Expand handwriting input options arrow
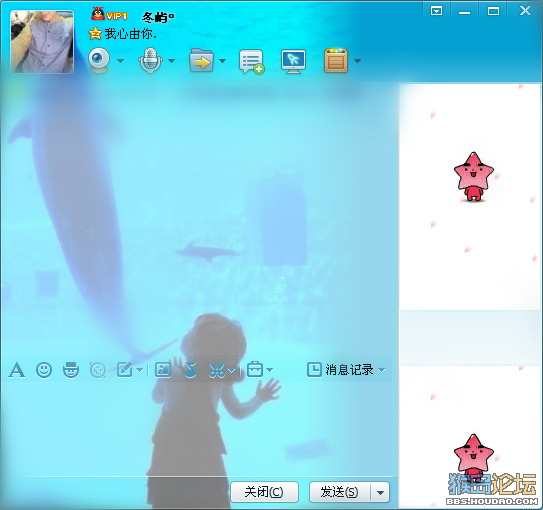This screenshot has width=543, height=510. pos(139,370)
